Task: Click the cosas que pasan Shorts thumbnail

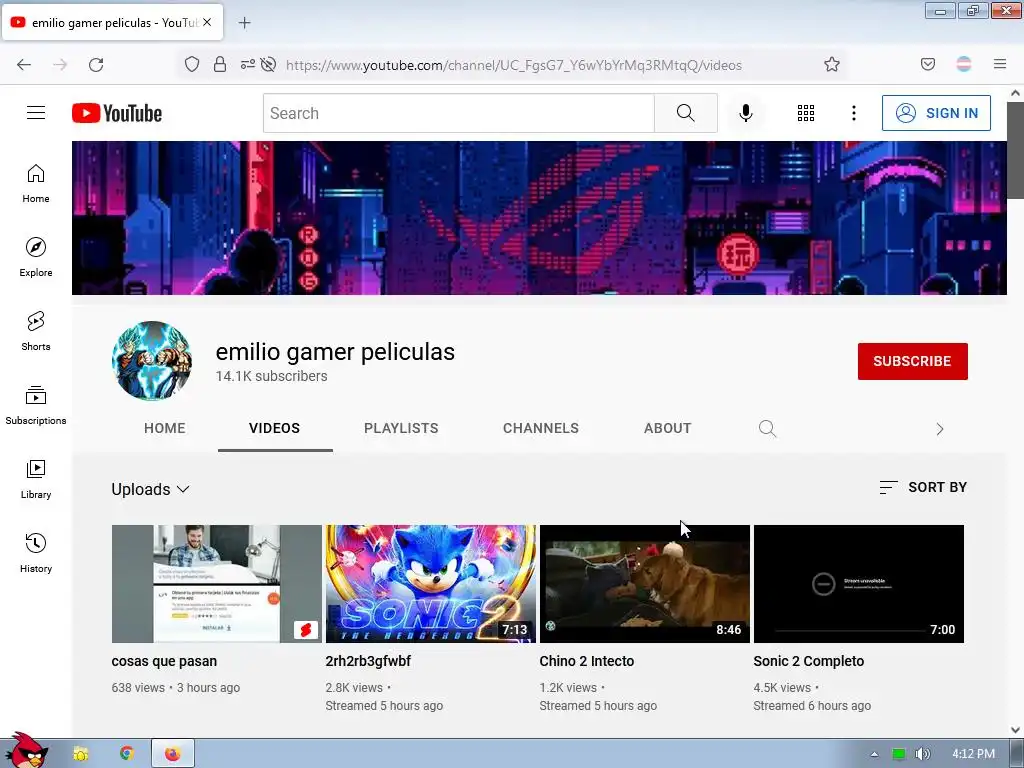Action: click(x=217, y=584)
